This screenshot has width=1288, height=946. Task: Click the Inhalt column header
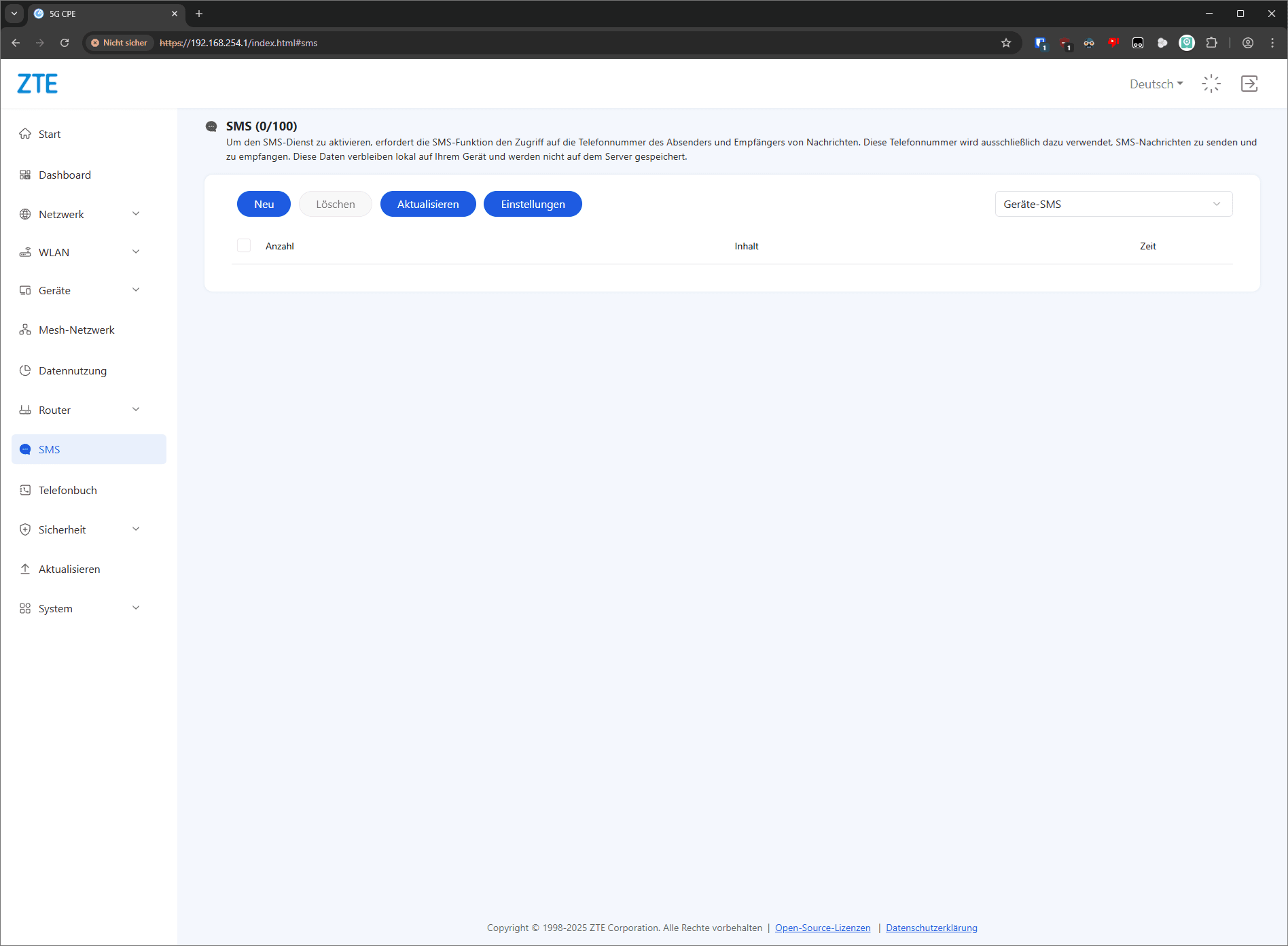coord(747,246)
